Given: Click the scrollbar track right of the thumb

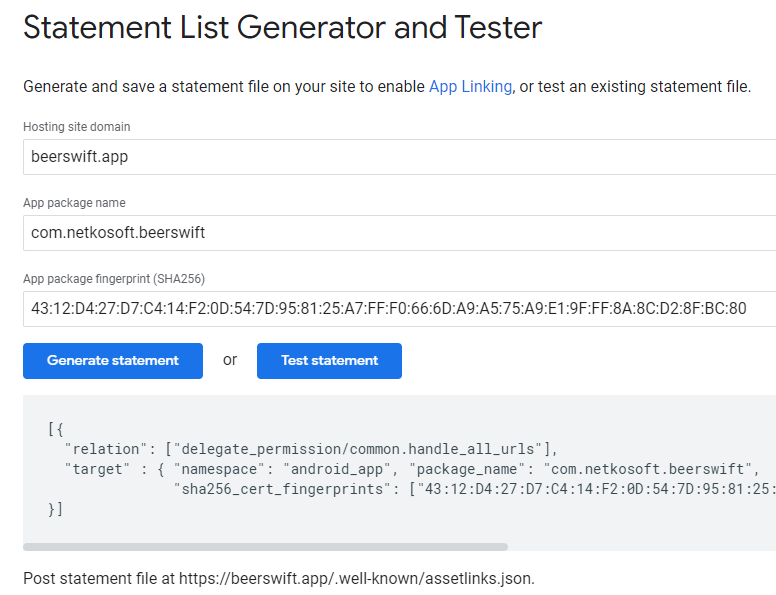Looking at the screenshot, I should coord(640,547).
